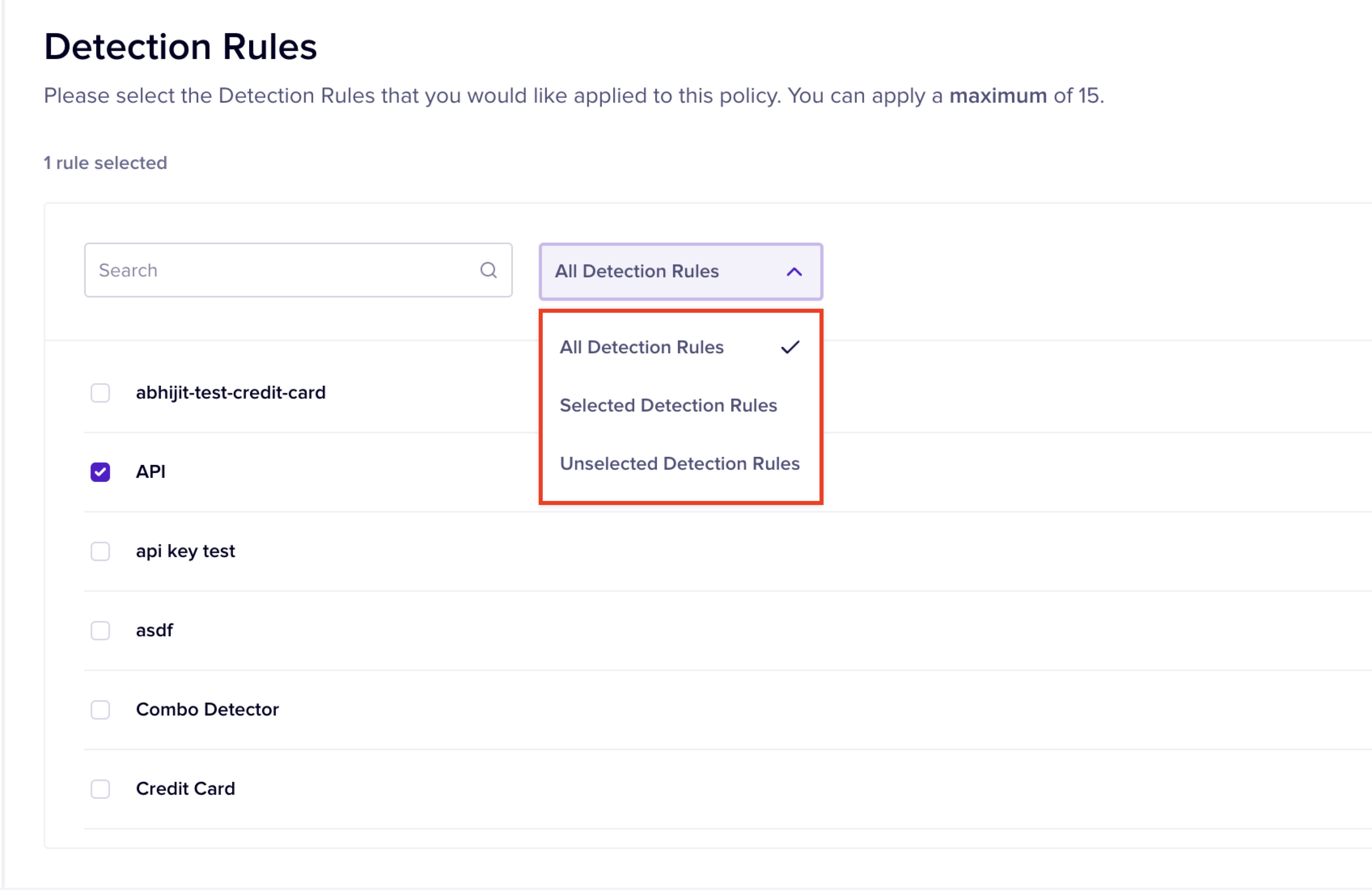Focus the Search input field
The height and width of the screenshot is (891, 1372).
[x=282, y=270]
